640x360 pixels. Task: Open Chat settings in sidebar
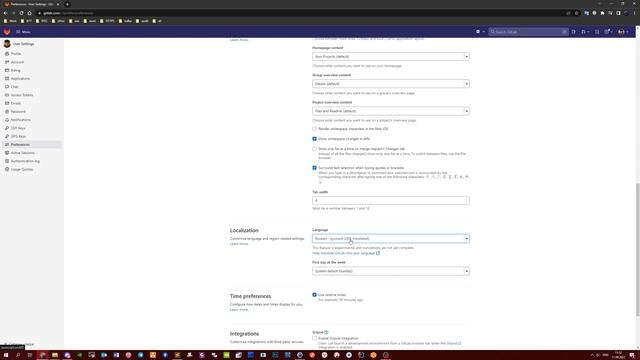14,87
